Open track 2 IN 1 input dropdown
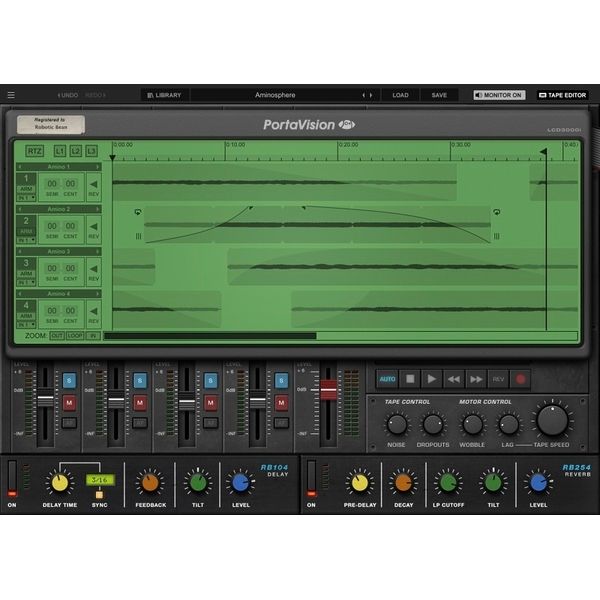This screenshot has height=600, width=600. click(x=26, y=240)
